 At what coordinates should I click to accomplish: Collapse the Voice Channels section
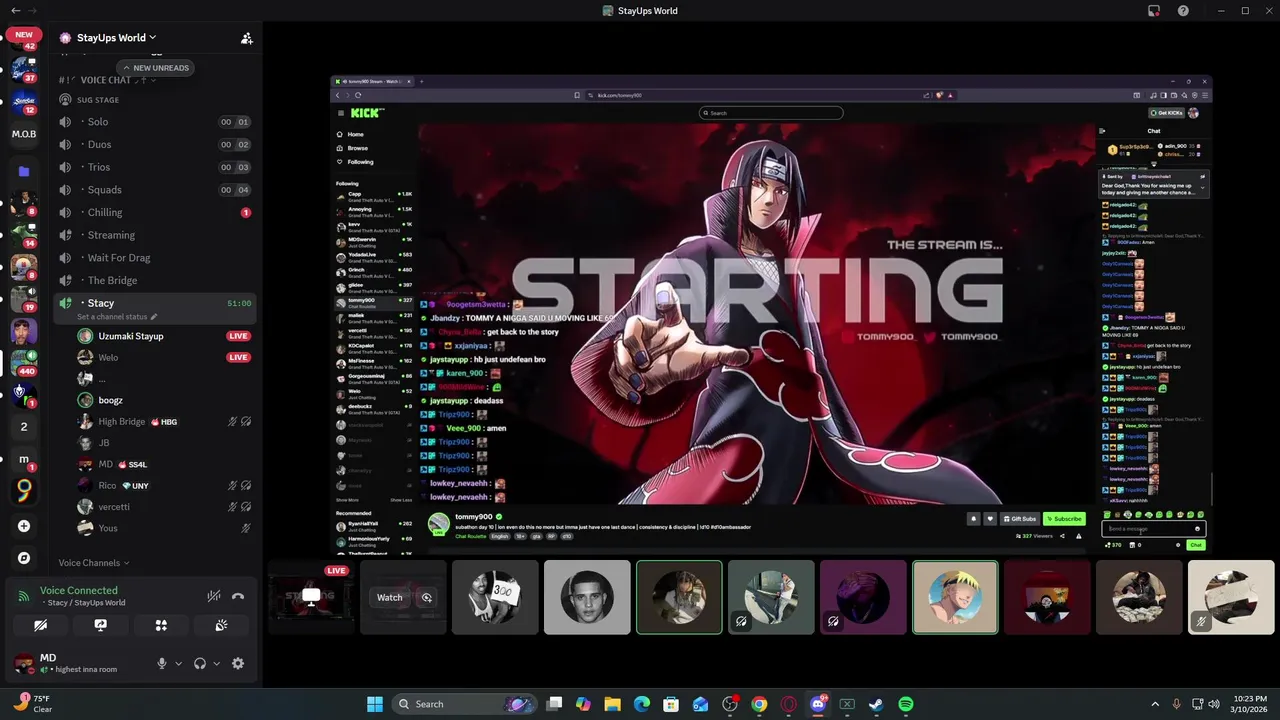[x=94, y=563]
